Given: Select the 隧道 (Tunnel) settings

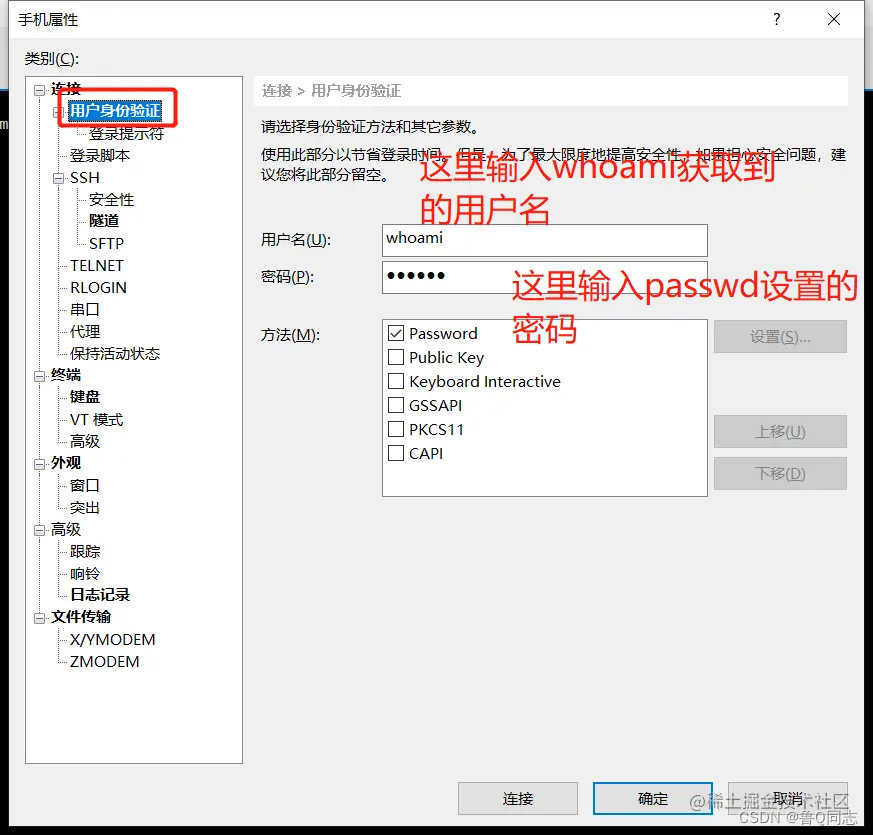Looking at the screenshot, I should (x=104, y=221).
